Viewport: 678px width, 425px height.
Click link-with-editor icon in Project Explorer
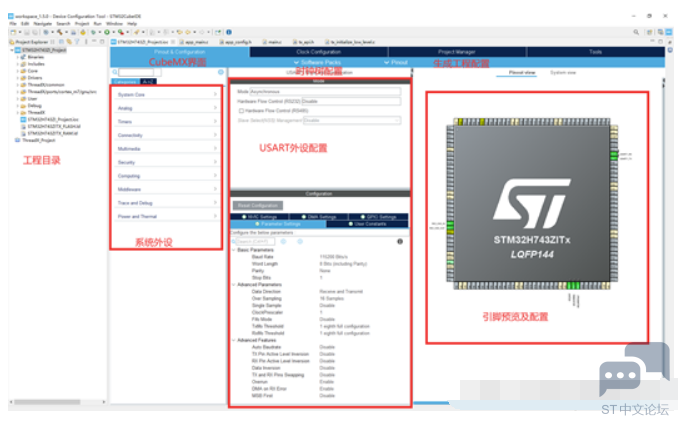(69, 42)
